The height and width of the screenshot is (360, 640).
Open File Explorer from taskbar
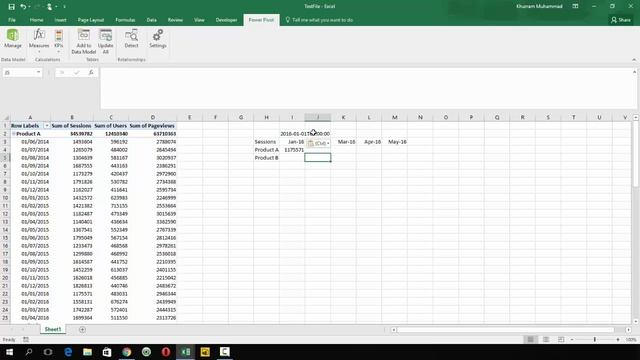(87, 352)
